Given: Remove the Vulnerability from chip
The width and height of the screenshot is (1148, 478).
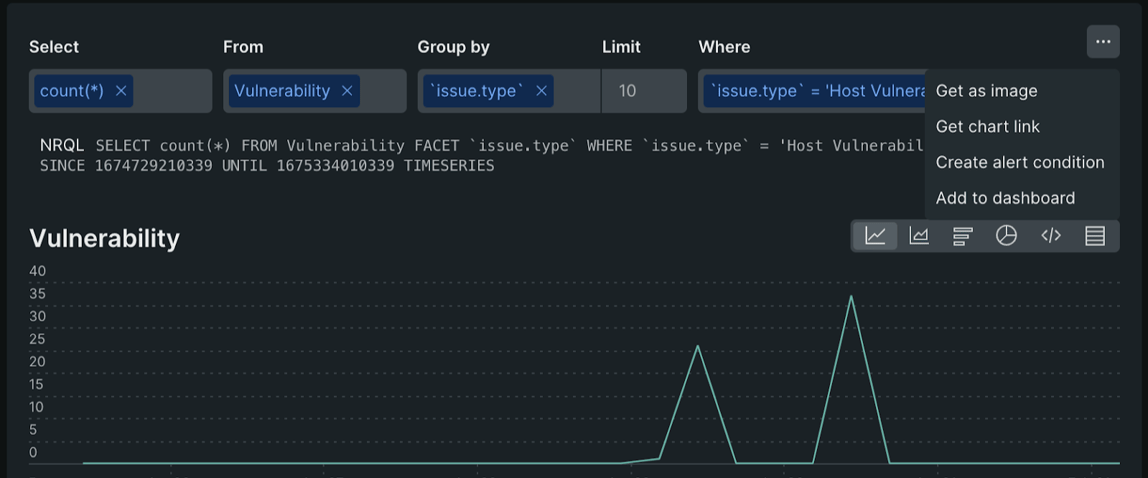Looking at the screenshot, I should point(347,91).
